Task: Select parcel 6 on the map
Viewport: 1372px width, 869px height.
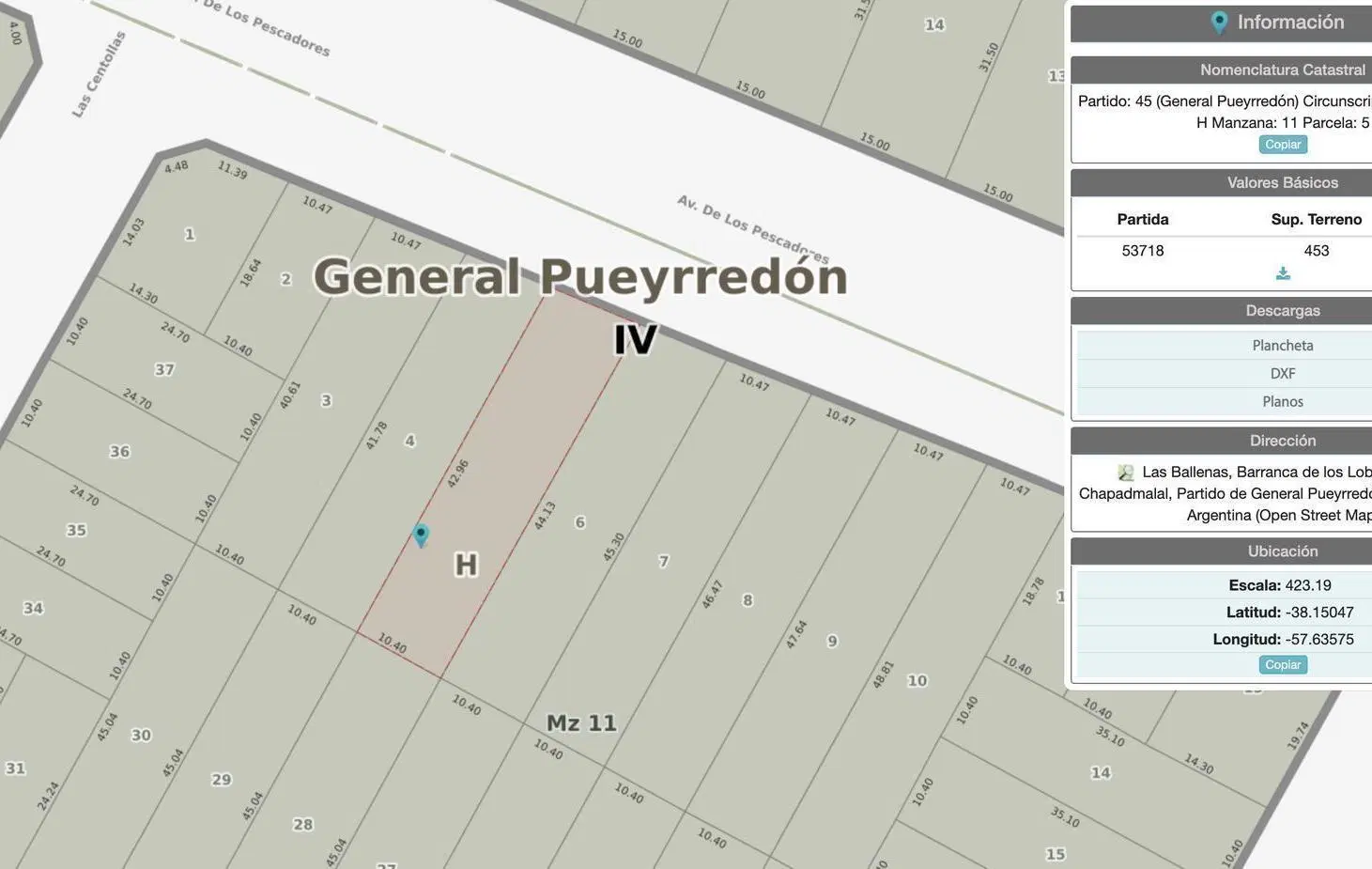Action: [x=580, y=522]
